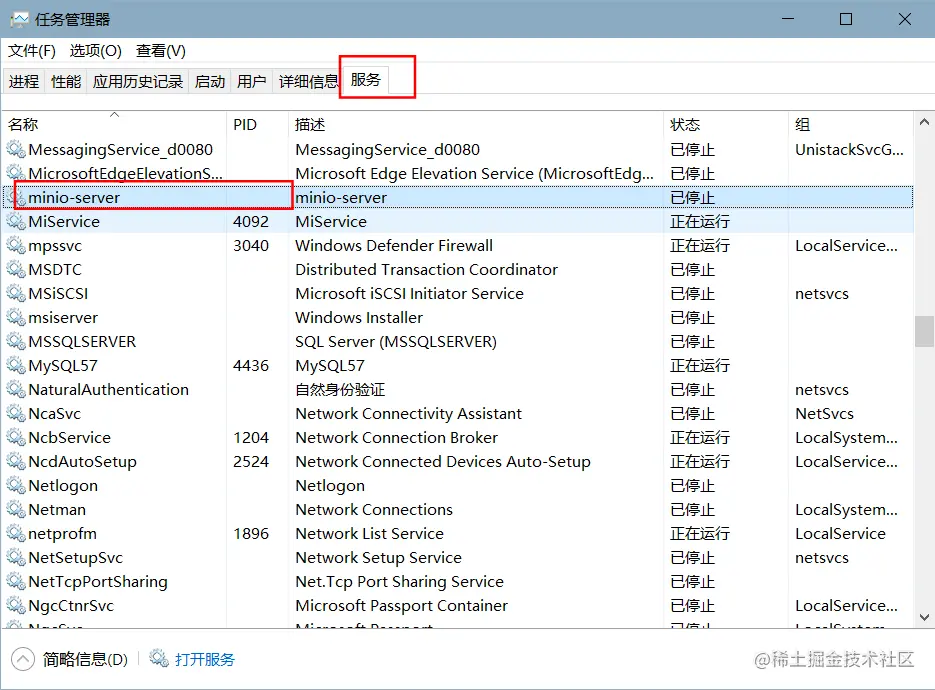Click the gear icon beside NetSetupSvc
Screen dimensions: 935x690
click(x=16, y=557)
